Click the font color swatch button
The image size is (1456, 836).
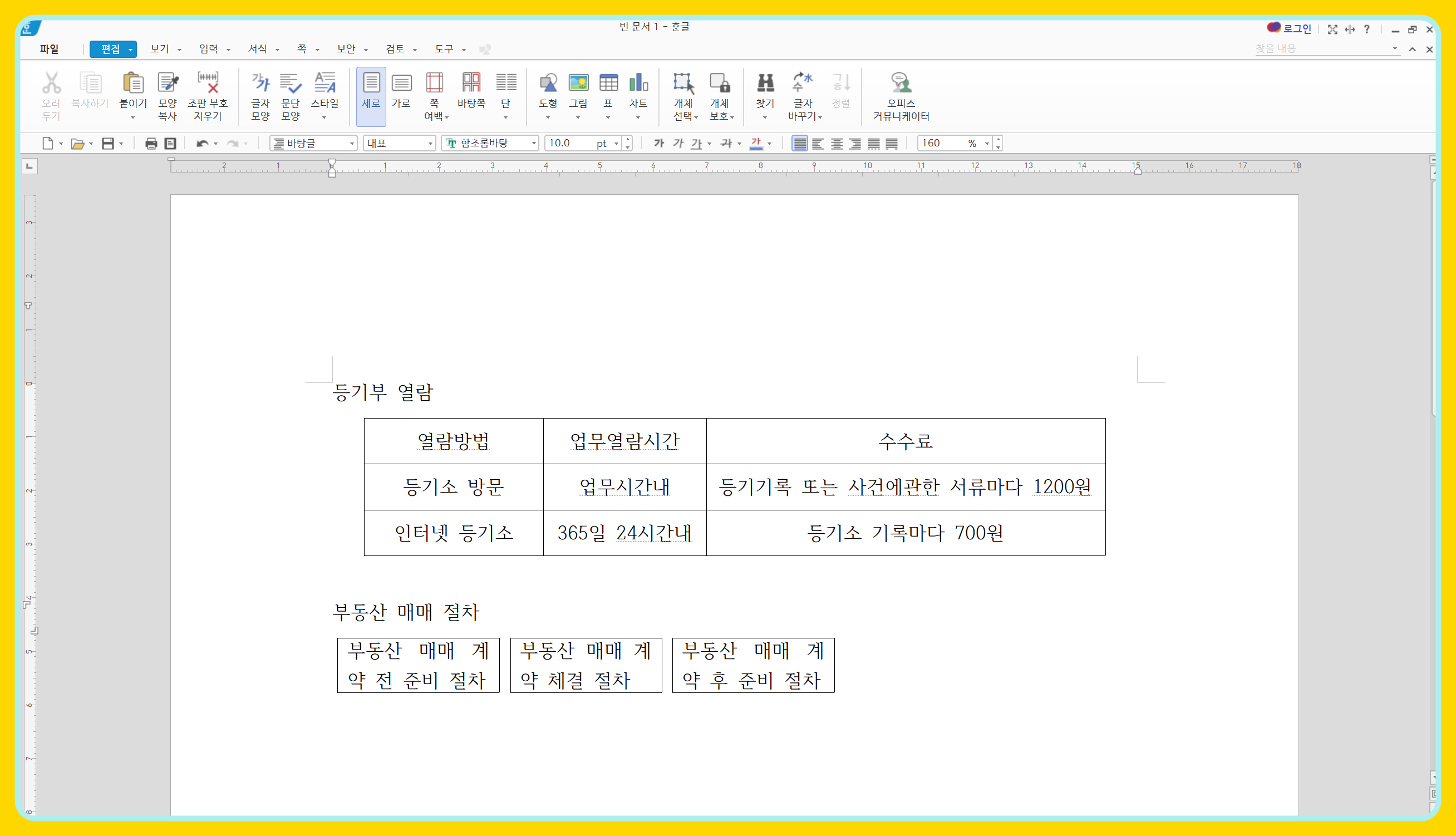756,144
